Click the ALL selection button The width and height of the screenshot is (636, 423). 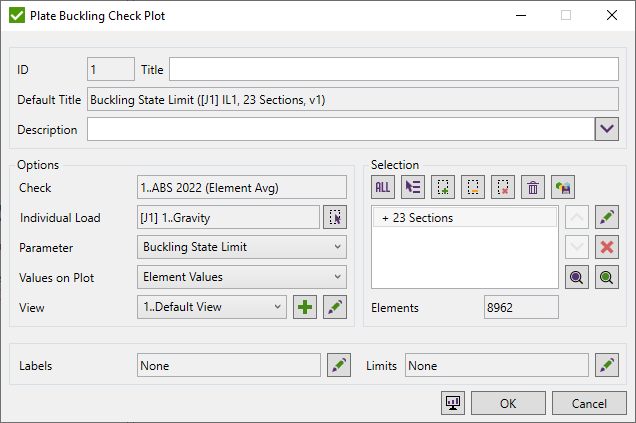click(x=383, y=187)
